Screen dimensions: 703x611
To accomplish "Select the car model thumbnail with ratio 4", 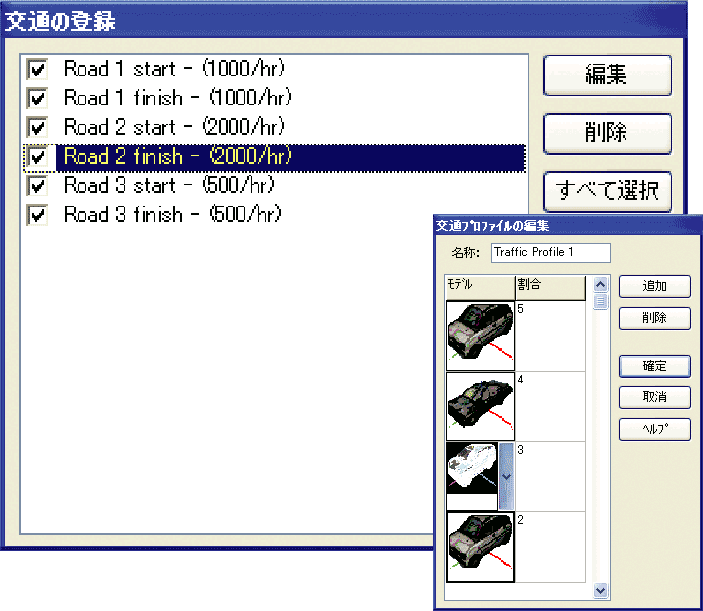I will tap(480, 406).
